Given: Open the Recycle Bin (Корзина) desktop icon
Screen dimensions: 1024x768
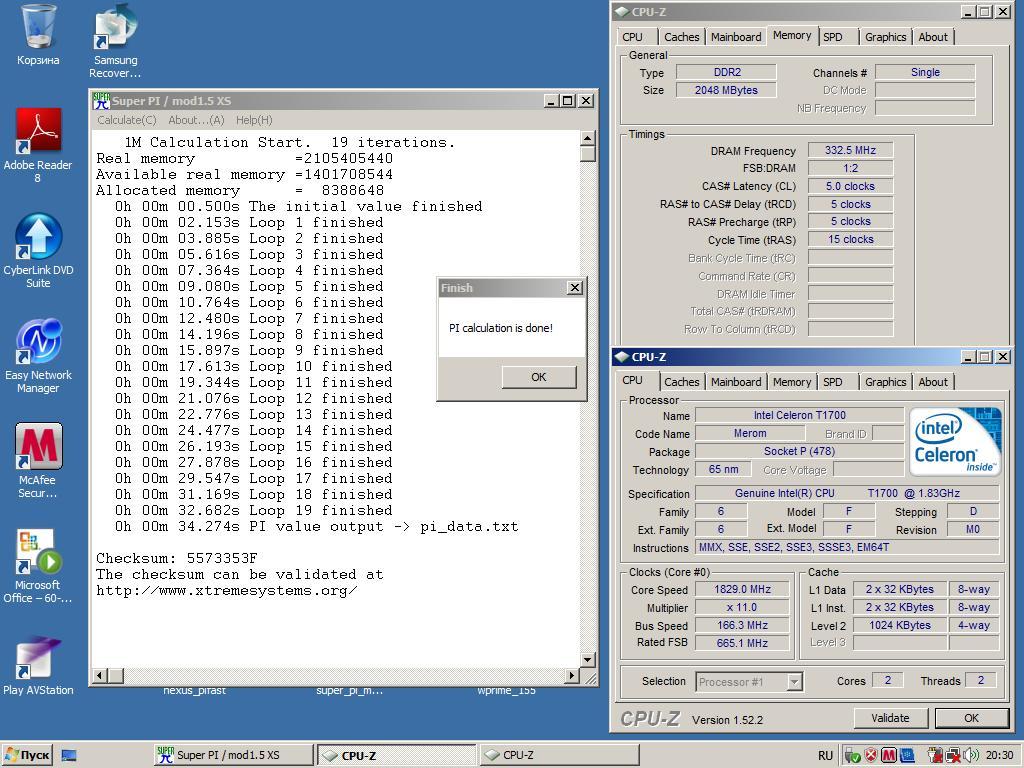Looking at the screenshot, I should pyautogui.click(x=38, y=34).
